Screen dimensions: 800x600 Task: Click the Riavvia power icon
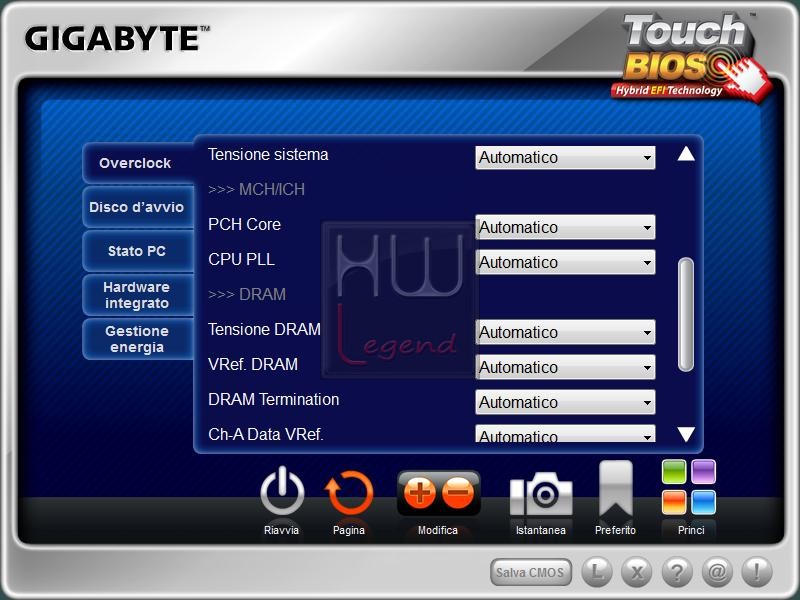[x=282, y=492]
